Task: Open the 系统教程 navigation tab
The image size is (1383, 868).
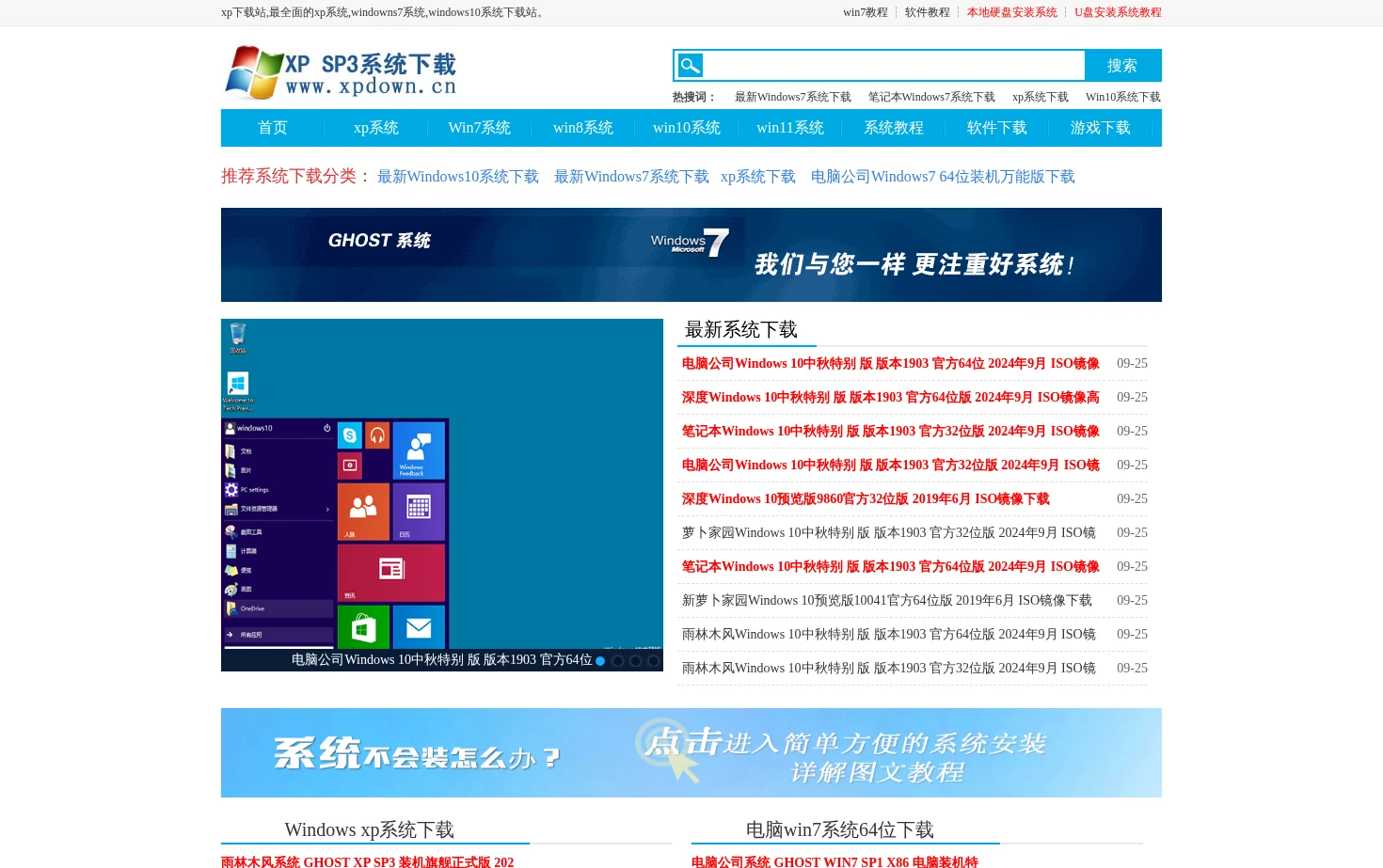Action: pyautogui.click(x=894, y=128)
